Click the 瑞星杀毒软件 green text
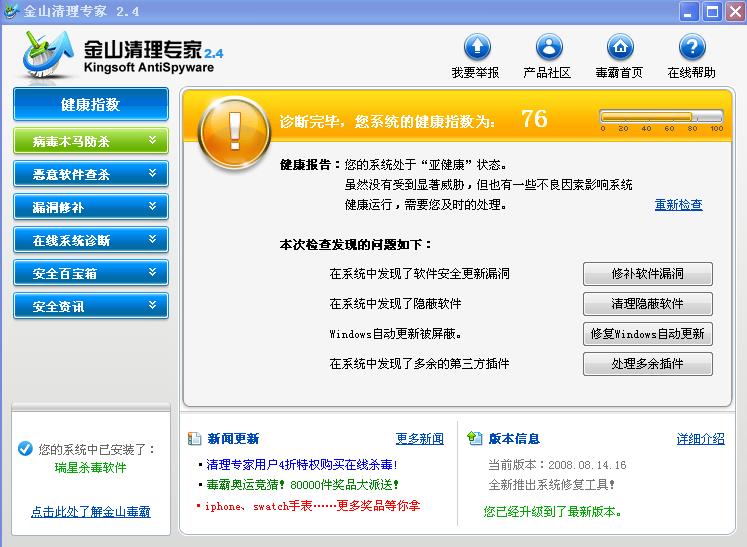Viewport: 747px width, 547px height. tap(91, 467)
